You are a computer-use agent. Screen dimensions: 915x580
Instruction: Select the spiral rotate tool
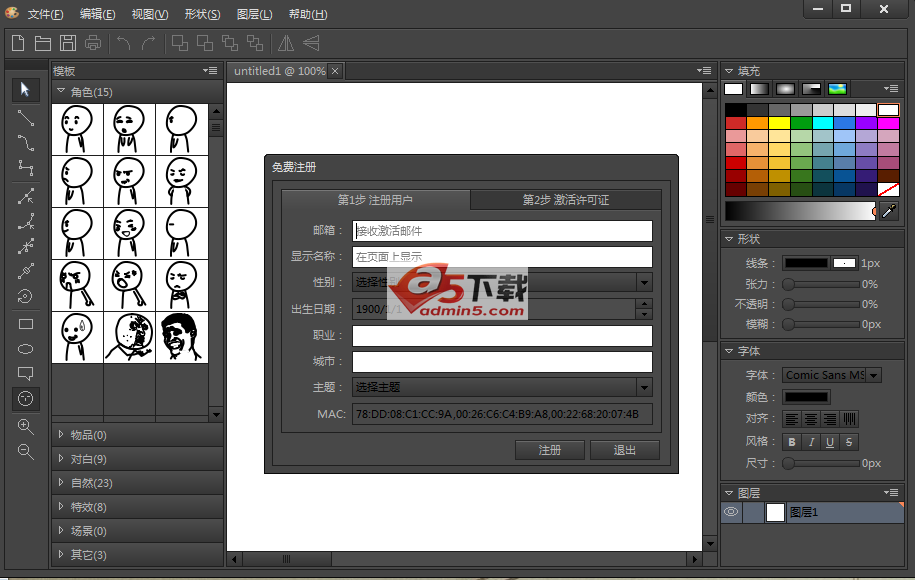click(26, 296)
